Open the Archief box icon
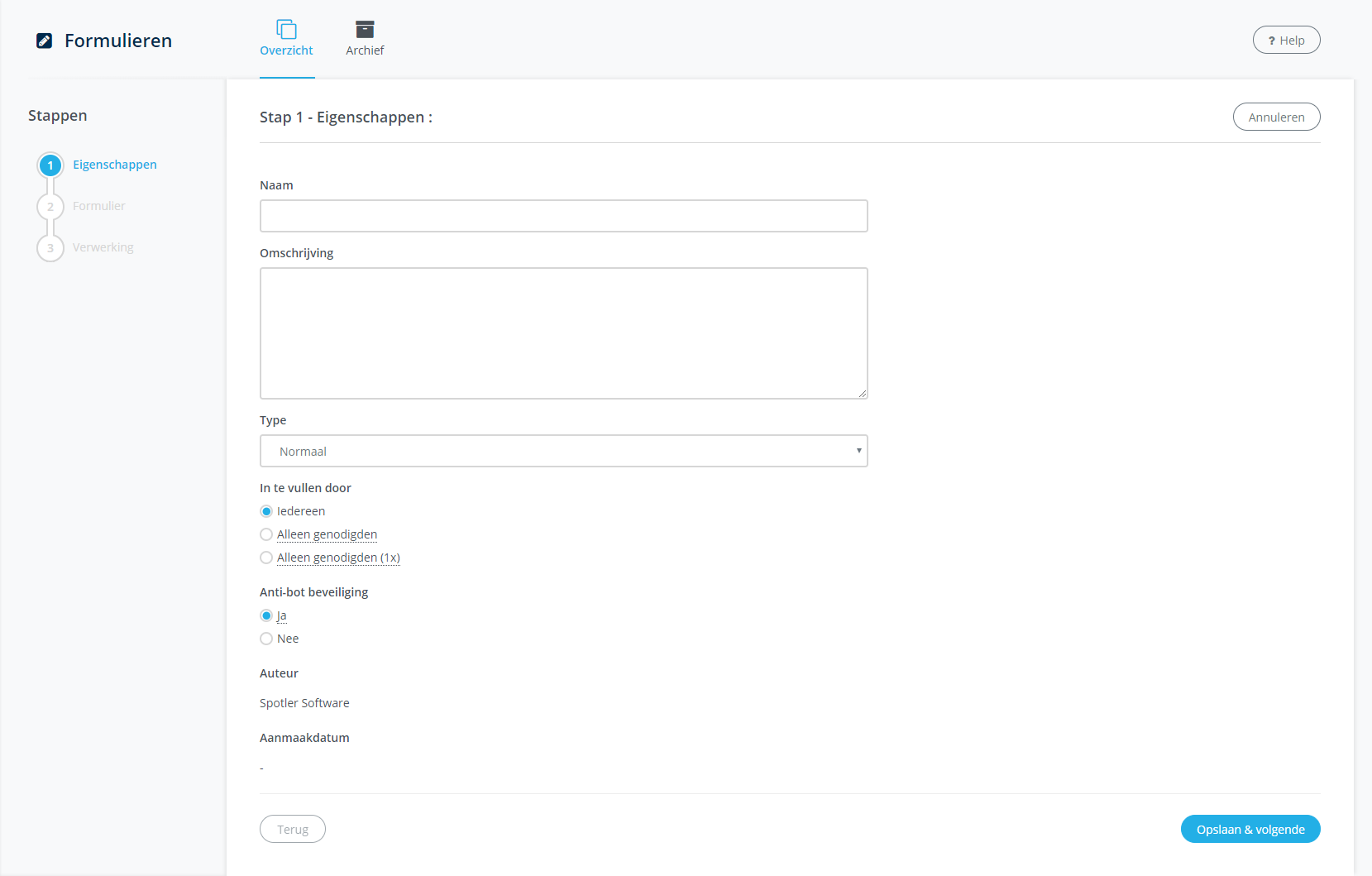The height and width of the screenshot is (876, 1372). click(x=365, y=30)
